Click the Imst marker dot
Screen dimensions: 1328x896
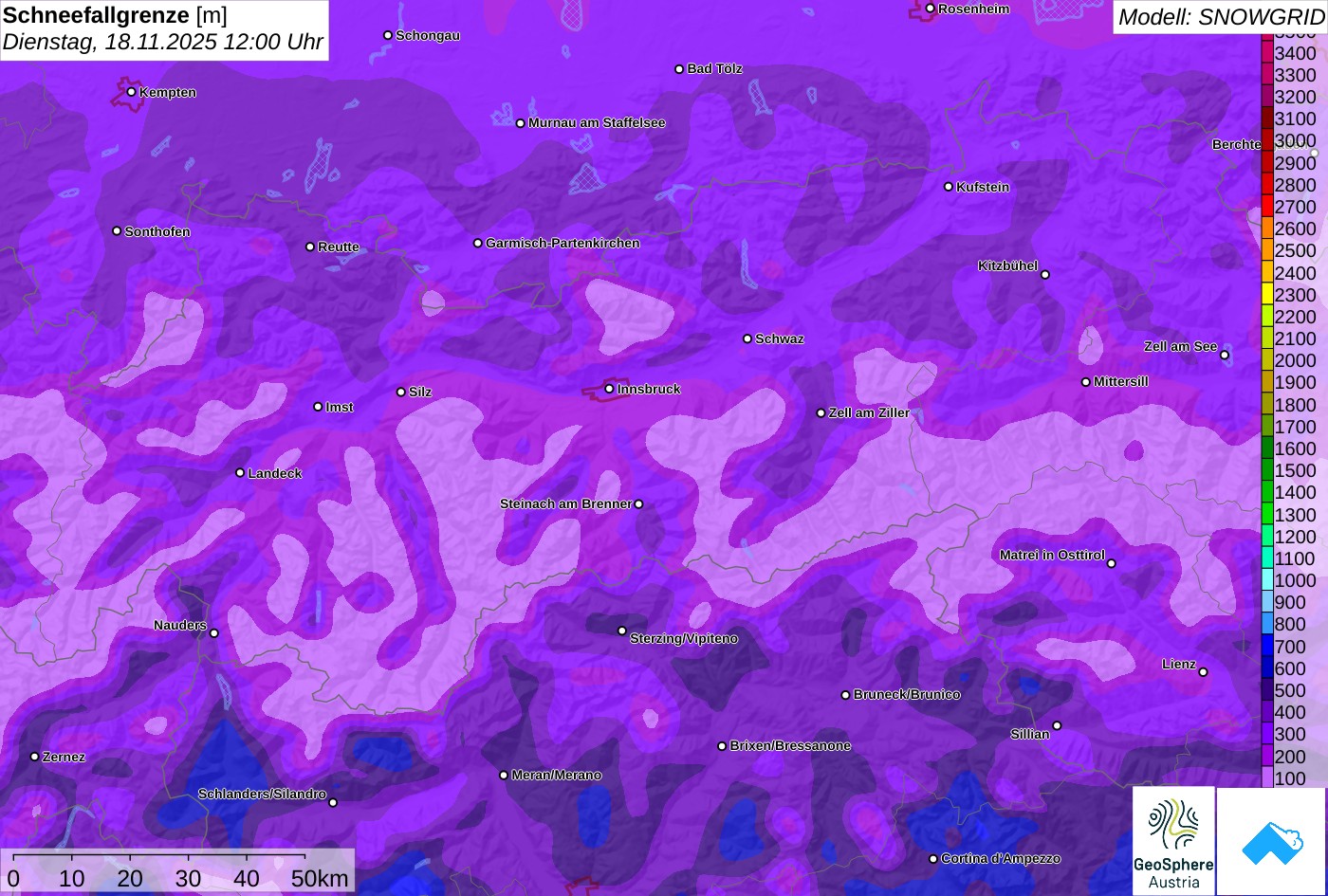(x=318, y=407)
